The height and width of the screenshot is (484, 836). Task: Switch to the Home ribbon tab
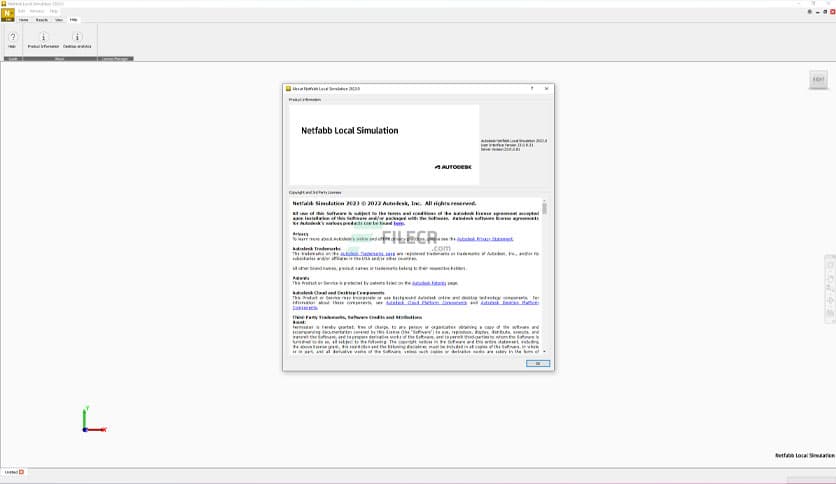coord(23,20)
